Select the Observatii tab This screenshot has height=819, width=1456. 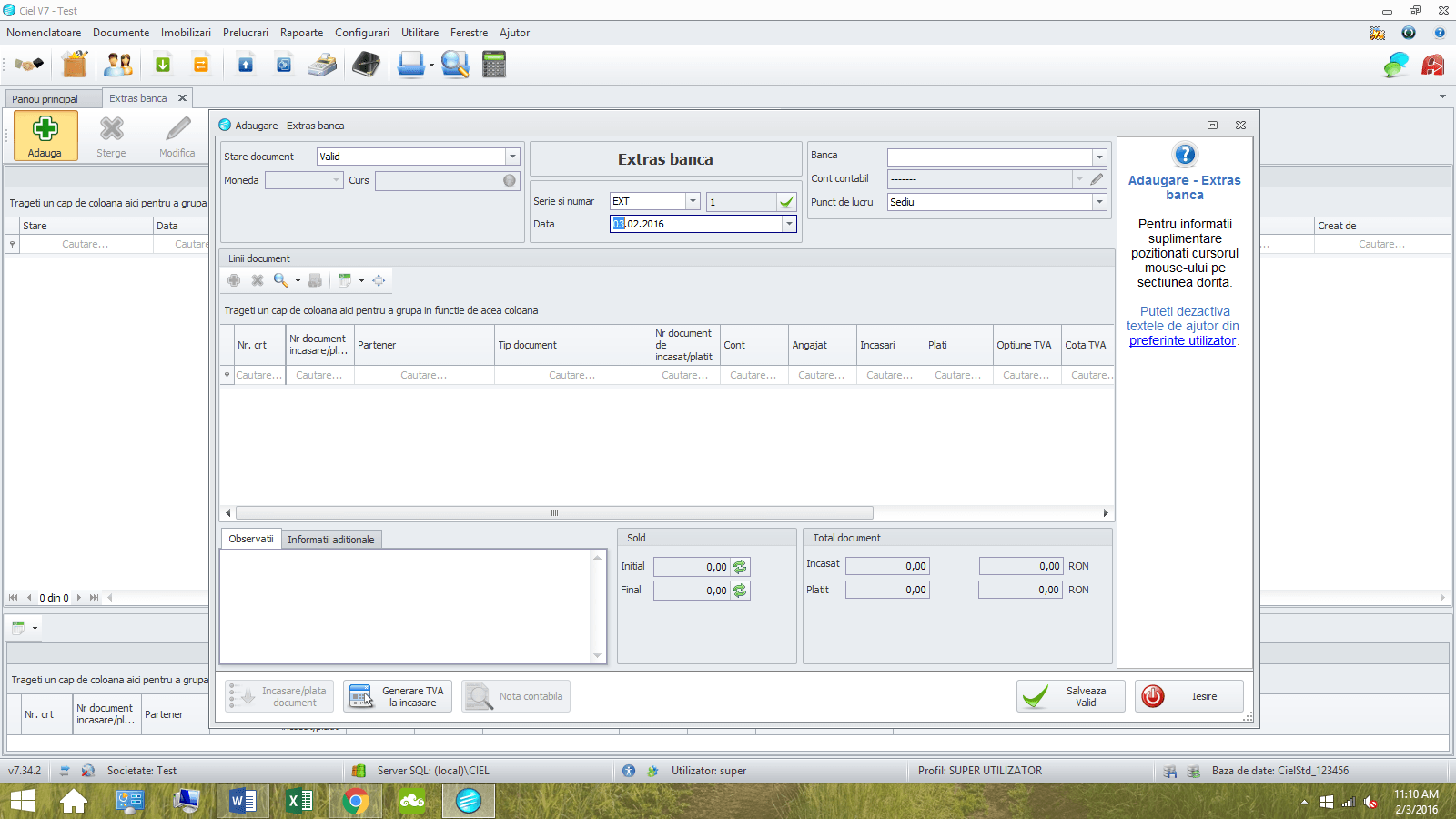(x=251, y=539)
